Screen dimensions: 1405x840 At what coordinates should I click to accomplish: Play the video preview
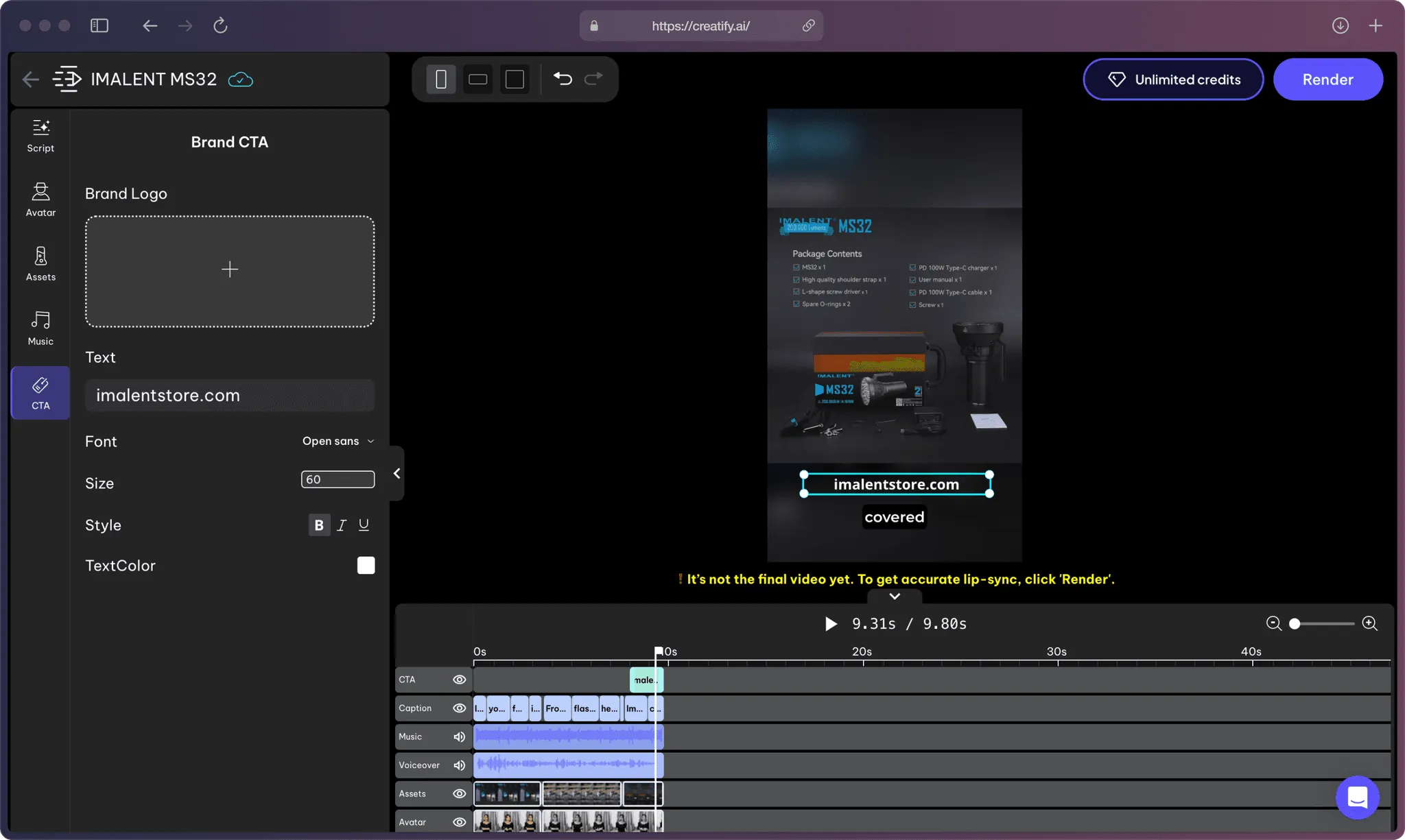tap(831, 623)
